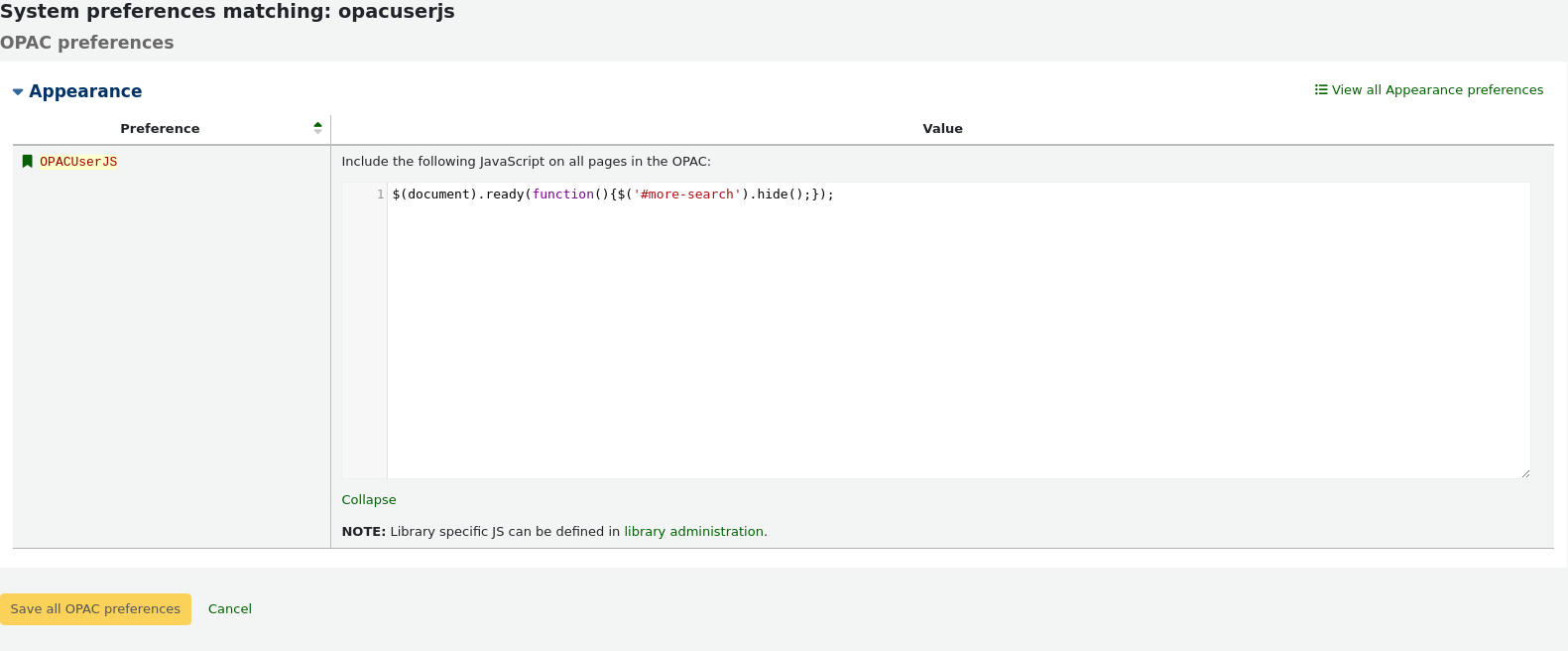Click the sort arrows icon in Preference header

[317, 128]
